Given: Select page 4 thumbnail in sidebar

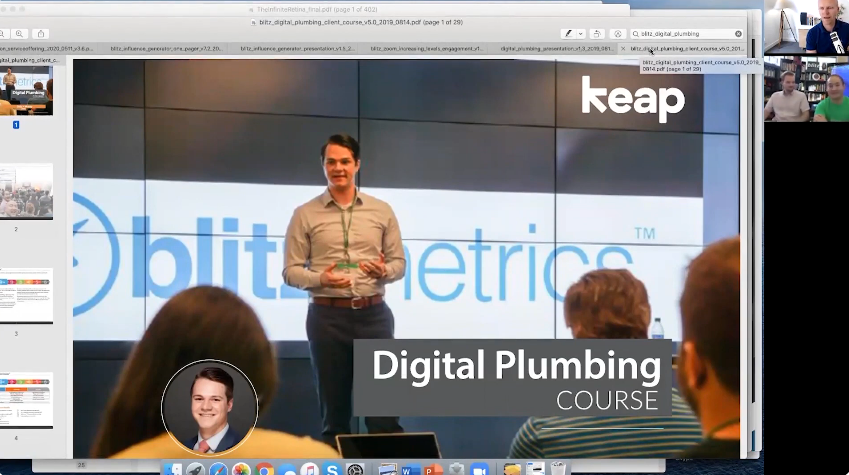Looking at the screenshot, I should point(27,400).
